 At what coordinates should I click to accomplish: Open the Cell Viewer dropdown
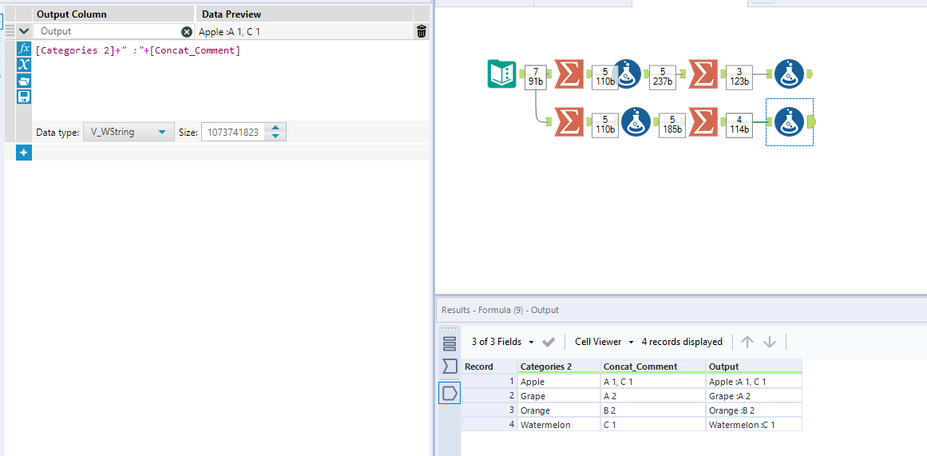tap(604, 342)
